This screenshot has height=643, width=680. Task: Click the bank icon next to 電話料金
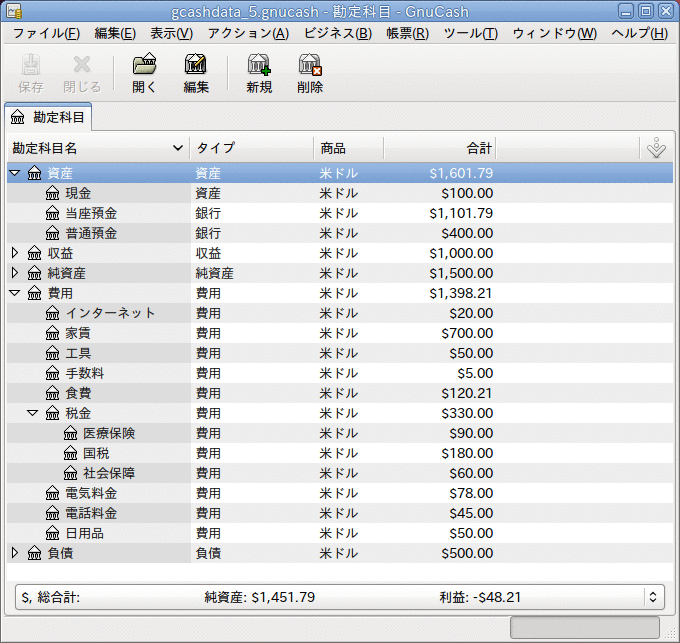coord(52,513)
